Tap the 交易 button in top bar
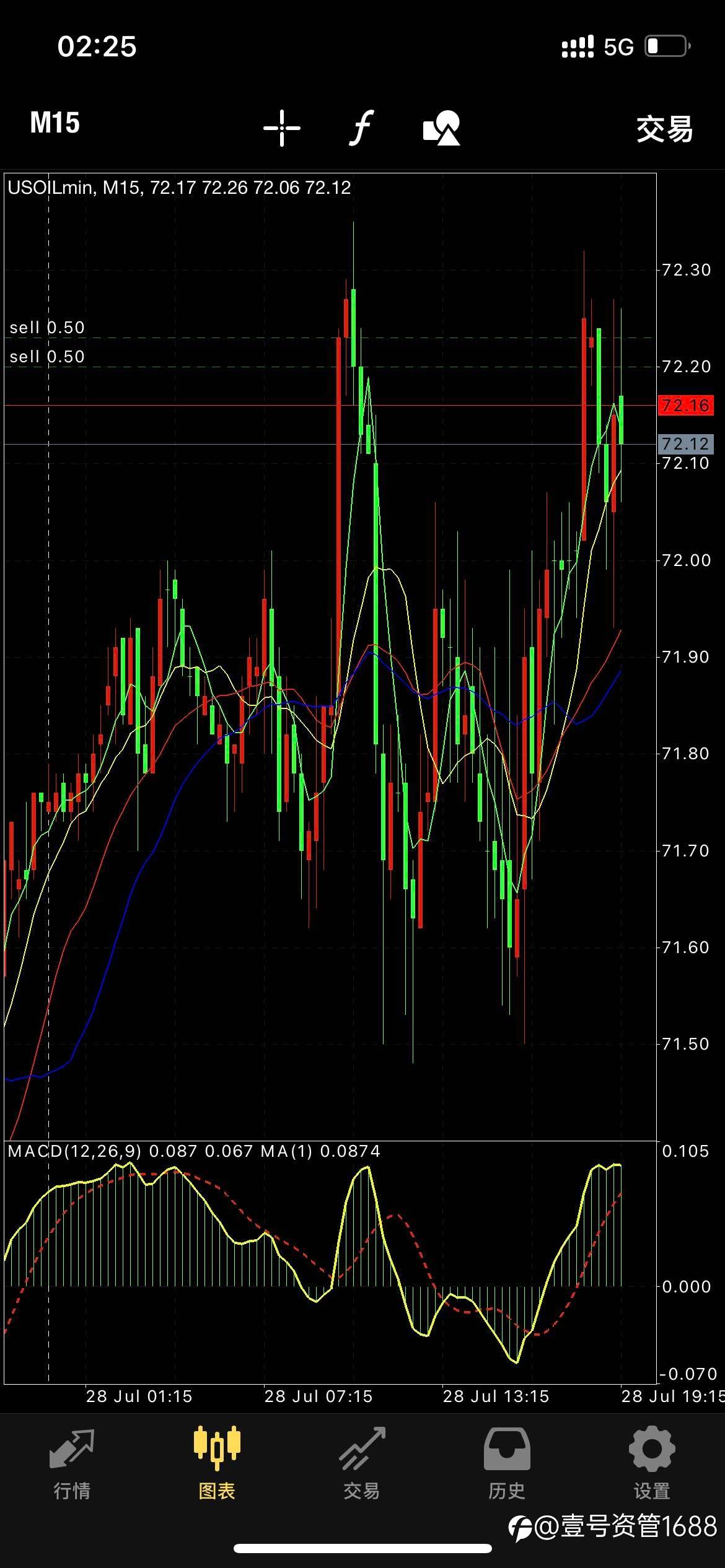The width and height of the screenshot is (725, 1568). click(665, 129)
